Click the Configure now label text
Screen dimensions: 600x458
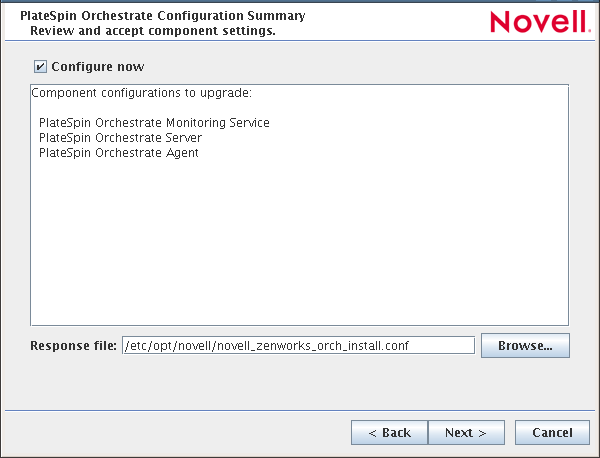[98, 67]
